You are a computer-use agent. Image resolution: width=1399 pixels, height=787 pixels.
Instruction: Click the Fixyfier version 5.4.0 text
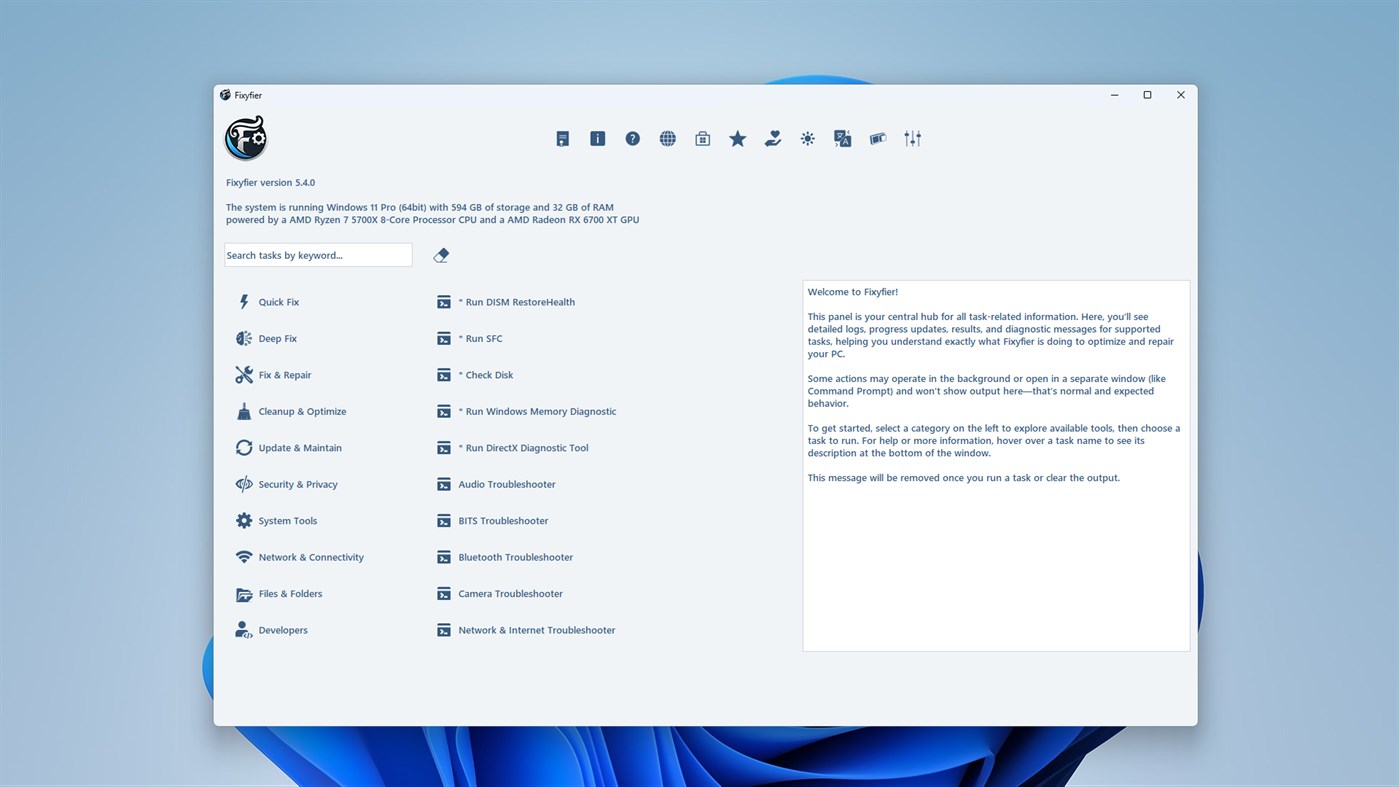pos(271,183)
